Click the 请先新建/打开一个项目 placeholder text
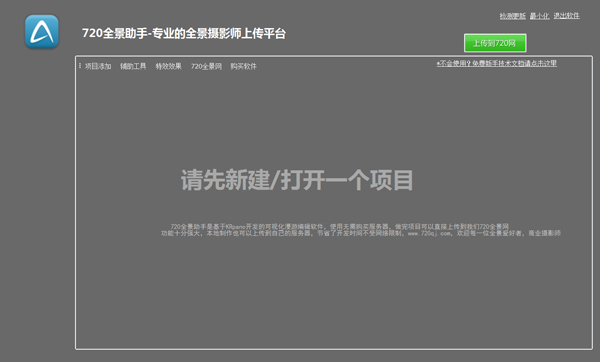 pos(297,180)
